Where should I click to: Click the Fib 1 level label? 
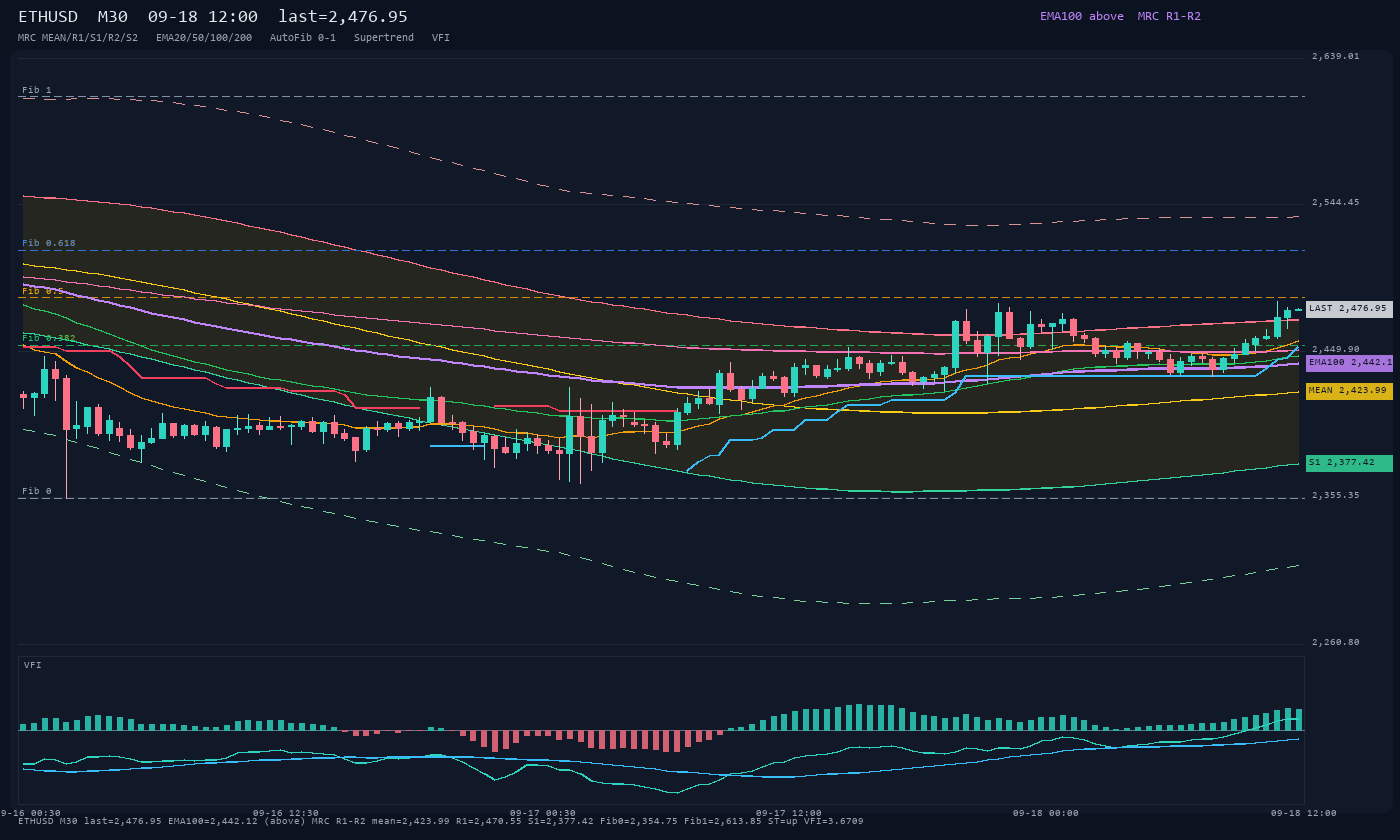point(37,90)
